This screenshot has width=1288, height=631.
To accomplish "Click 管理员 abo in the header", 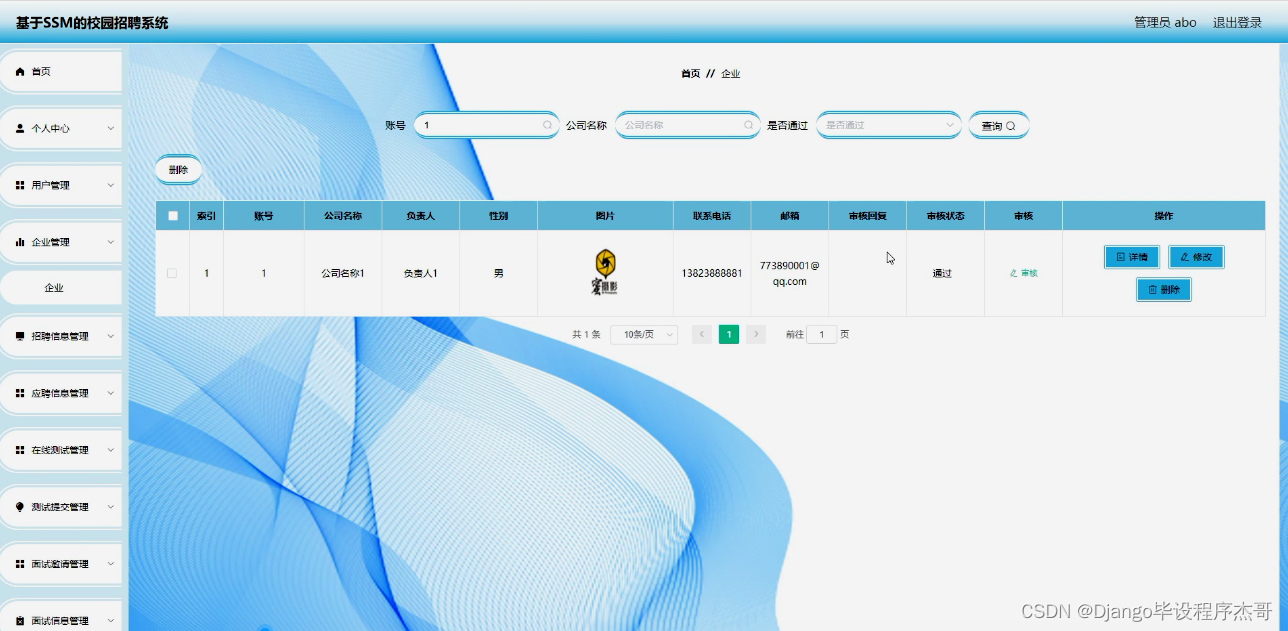I will [x=1165, y=23].
